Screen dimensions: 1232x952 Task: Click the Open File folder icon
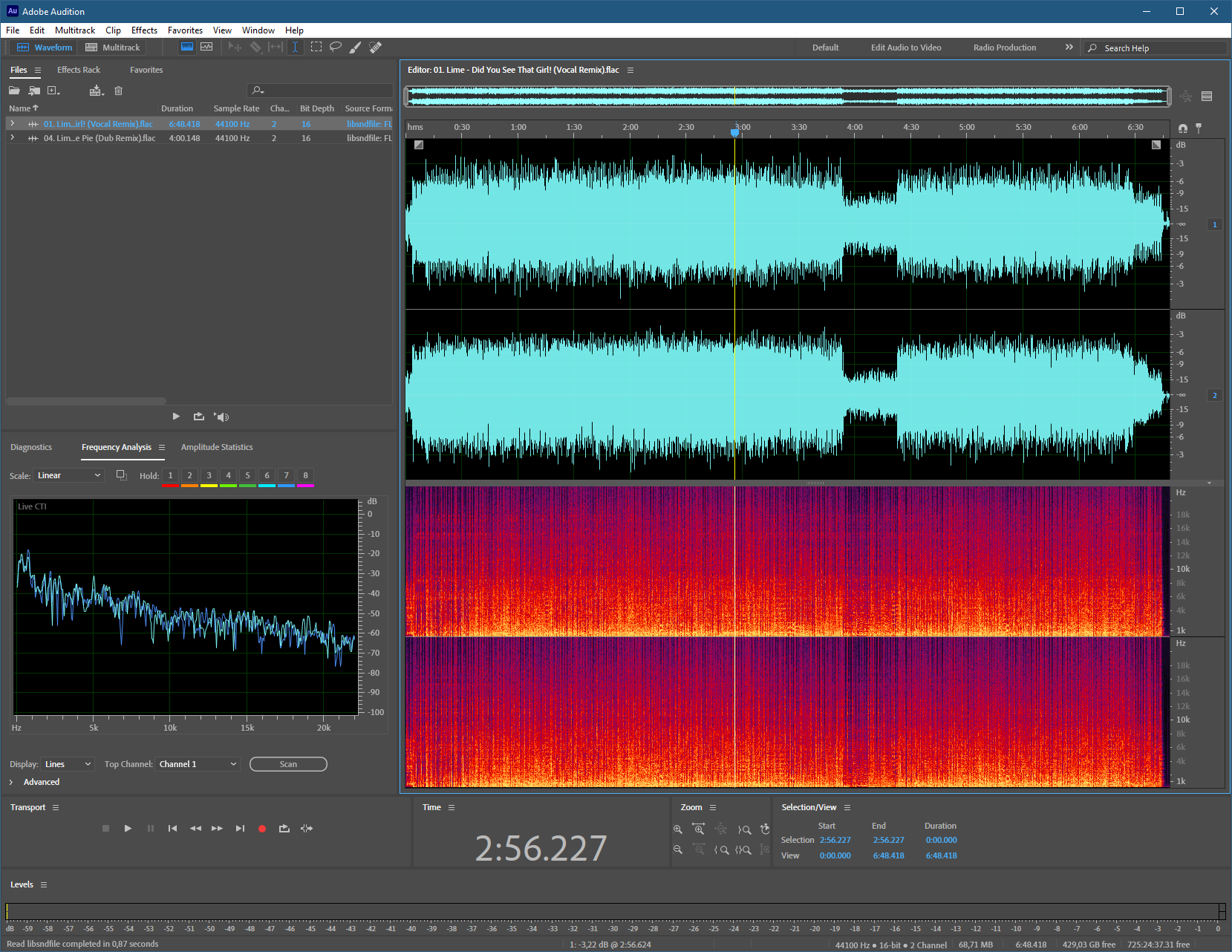tap(14, 91)
